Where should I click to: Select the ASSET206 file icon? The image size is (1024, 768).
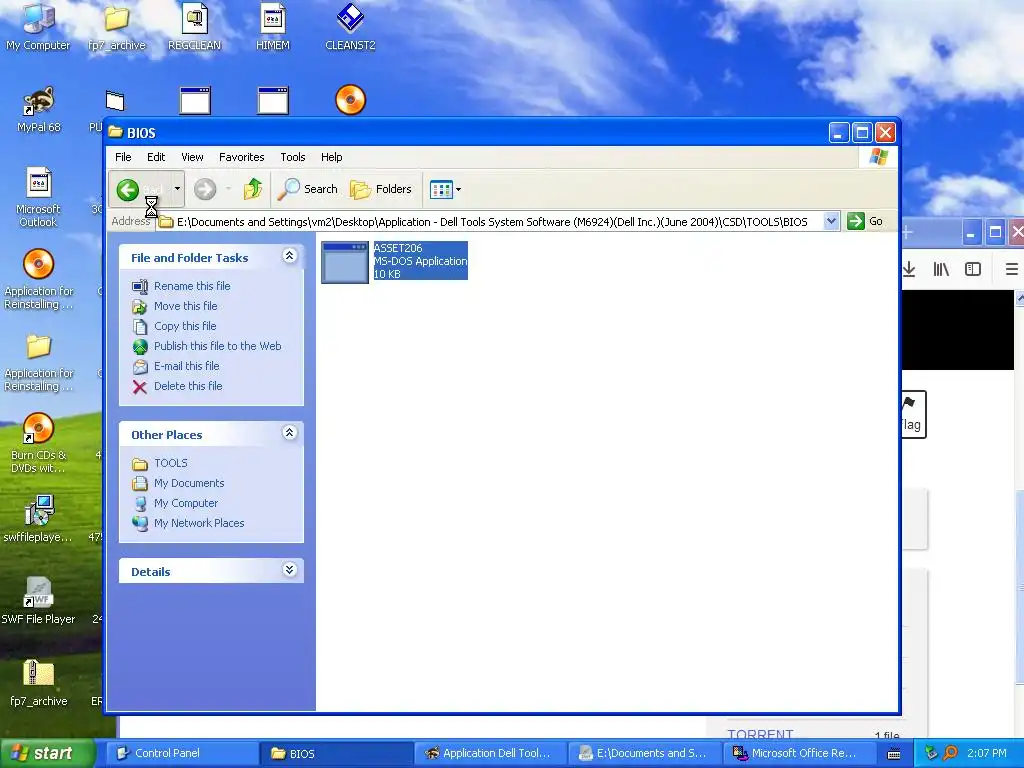[x=345, y=262]
